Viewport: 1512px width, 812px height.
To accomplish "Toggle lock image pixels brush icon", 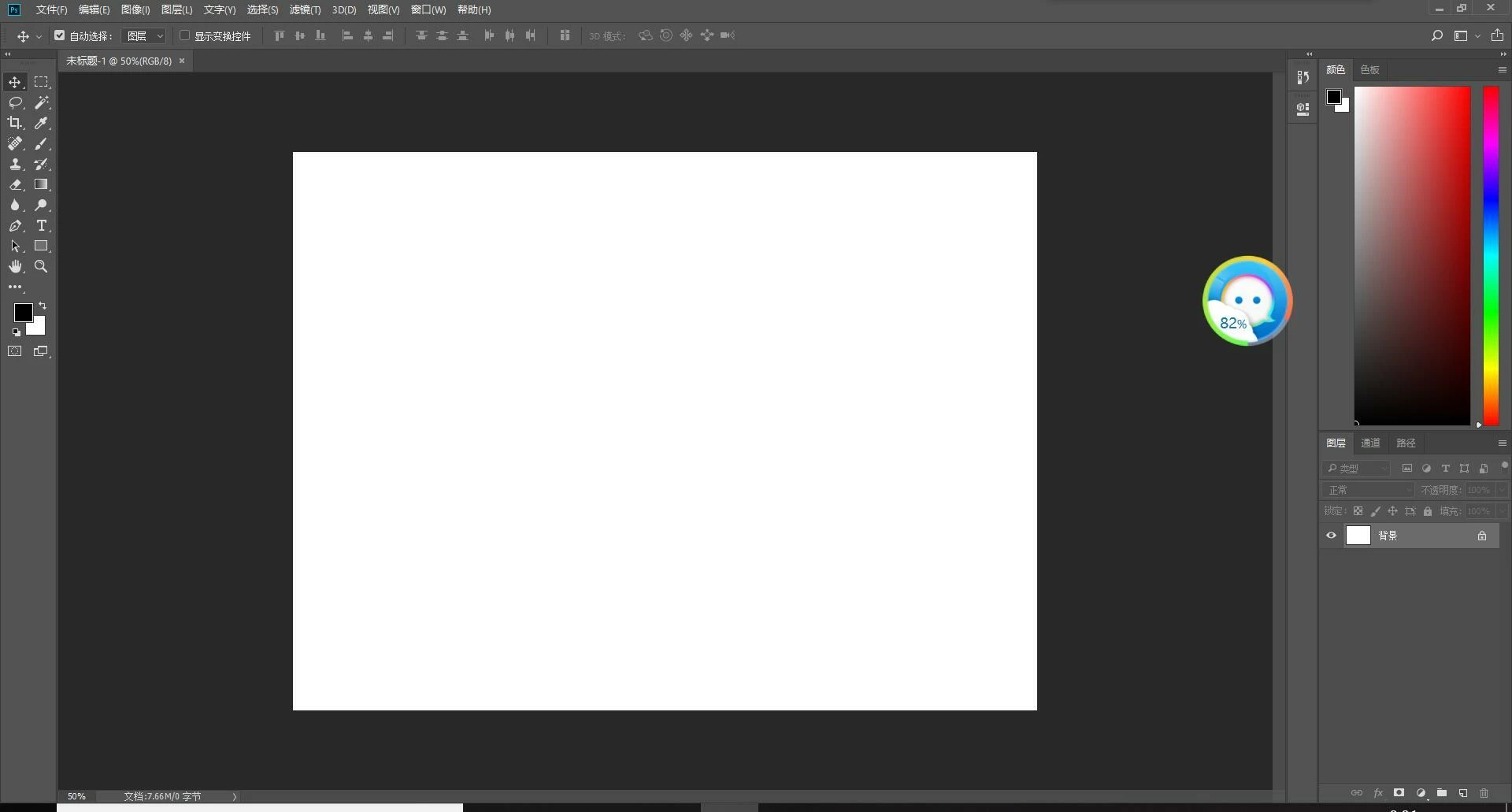I will click(1375, 511).
